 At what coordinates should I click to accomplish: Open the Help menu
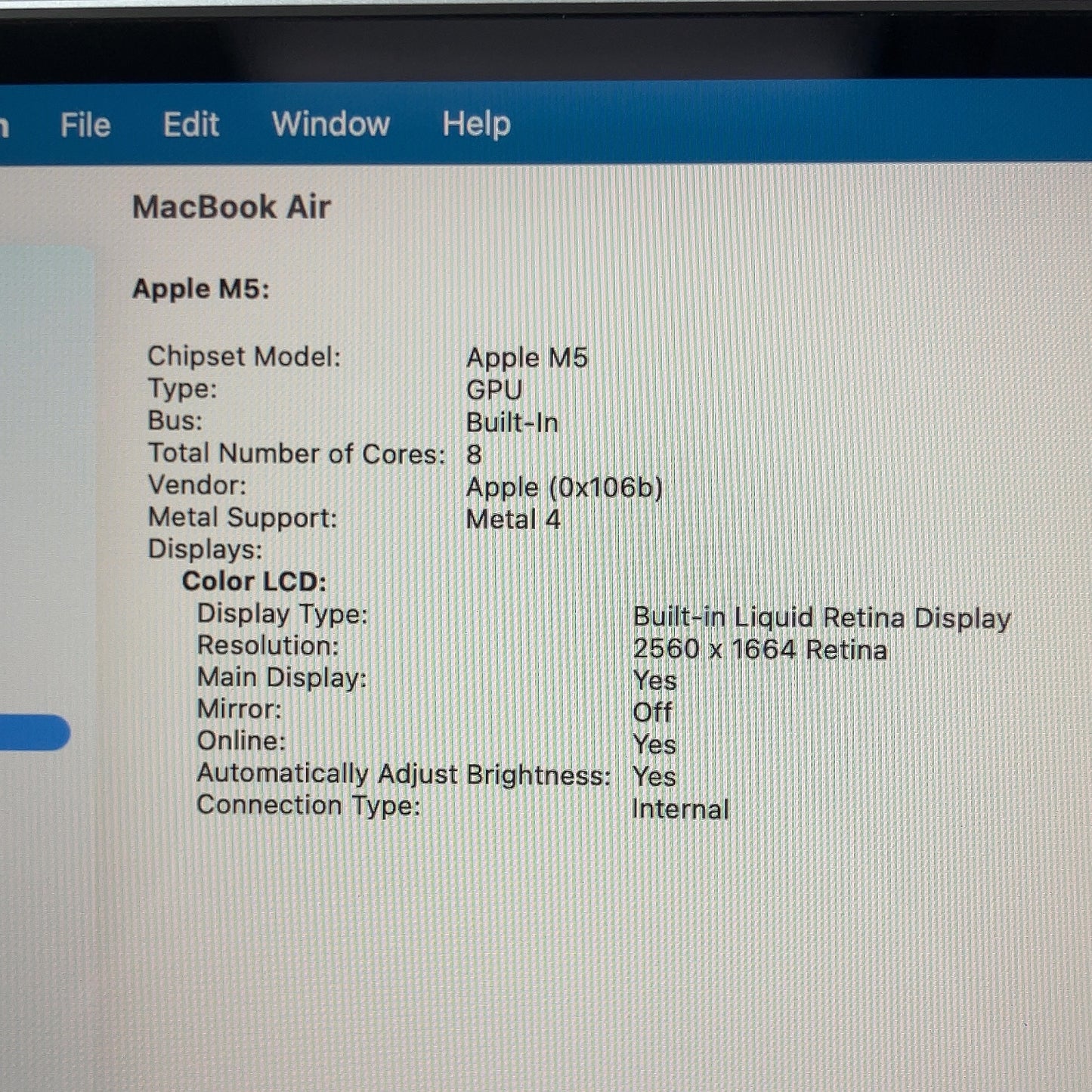coord(477,124)
